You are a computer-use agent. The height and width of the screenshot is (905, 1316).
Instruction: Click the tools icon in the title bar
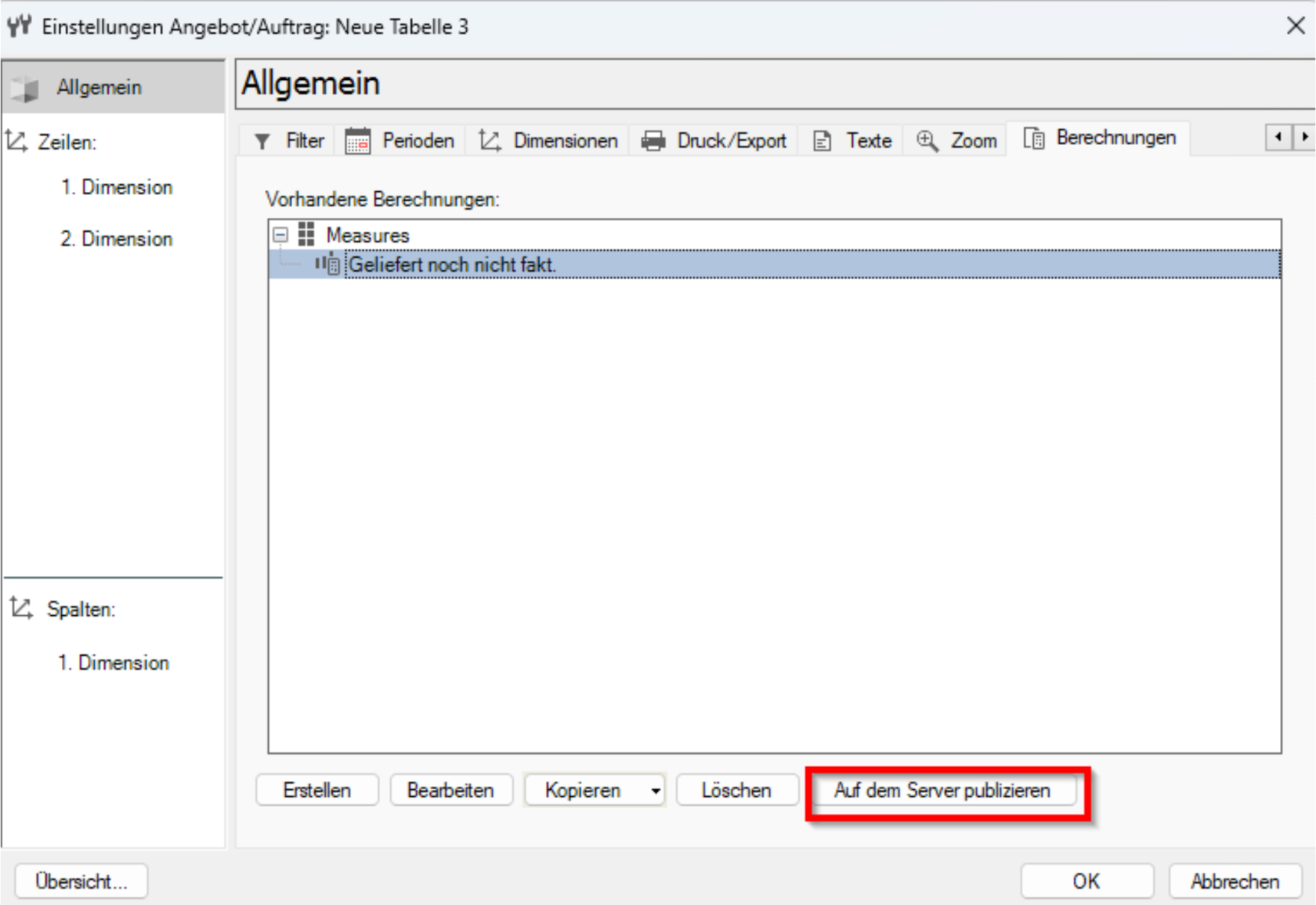[x=20, y=26]
